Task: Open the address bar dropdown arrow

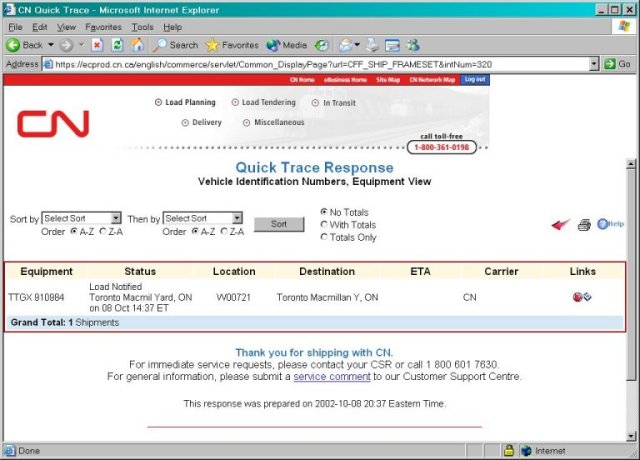Action: [x=594, y=64]
